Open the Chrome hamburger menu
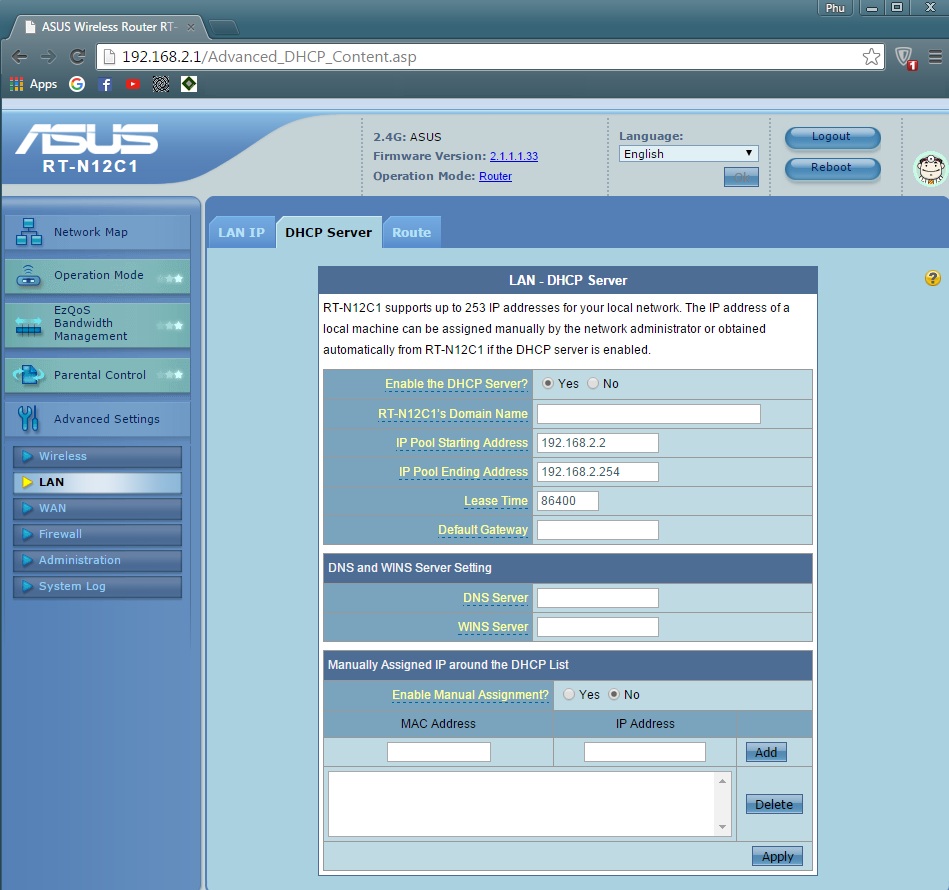This screenshot has width=949, height=890. (x=935, y=57)
